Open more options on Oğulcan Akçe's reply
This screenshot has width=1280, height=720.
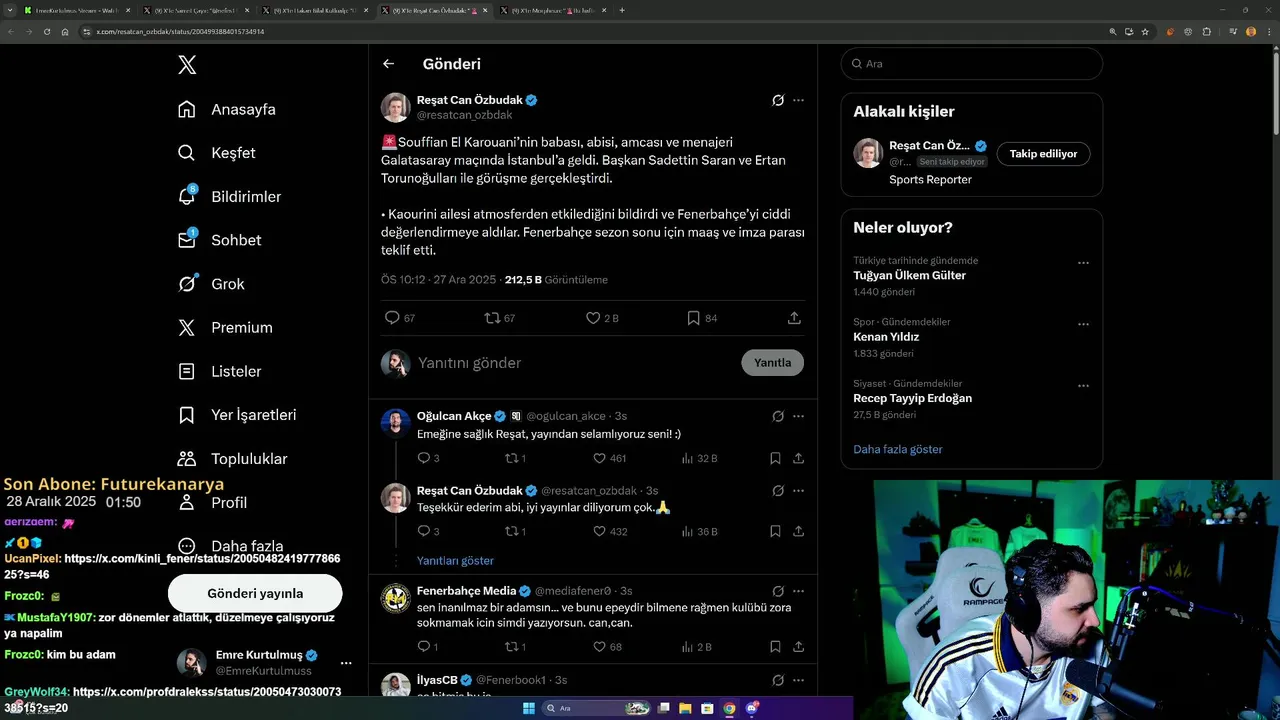[x=798, y=416]
